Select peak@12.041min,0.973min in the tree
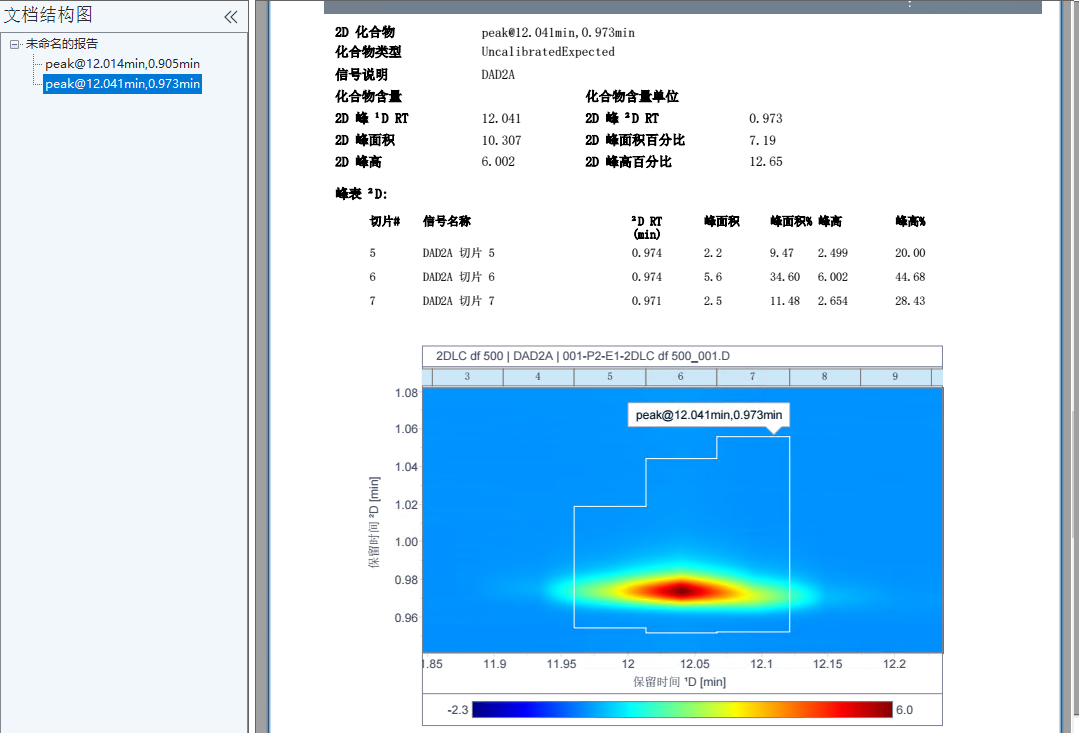 122,84
